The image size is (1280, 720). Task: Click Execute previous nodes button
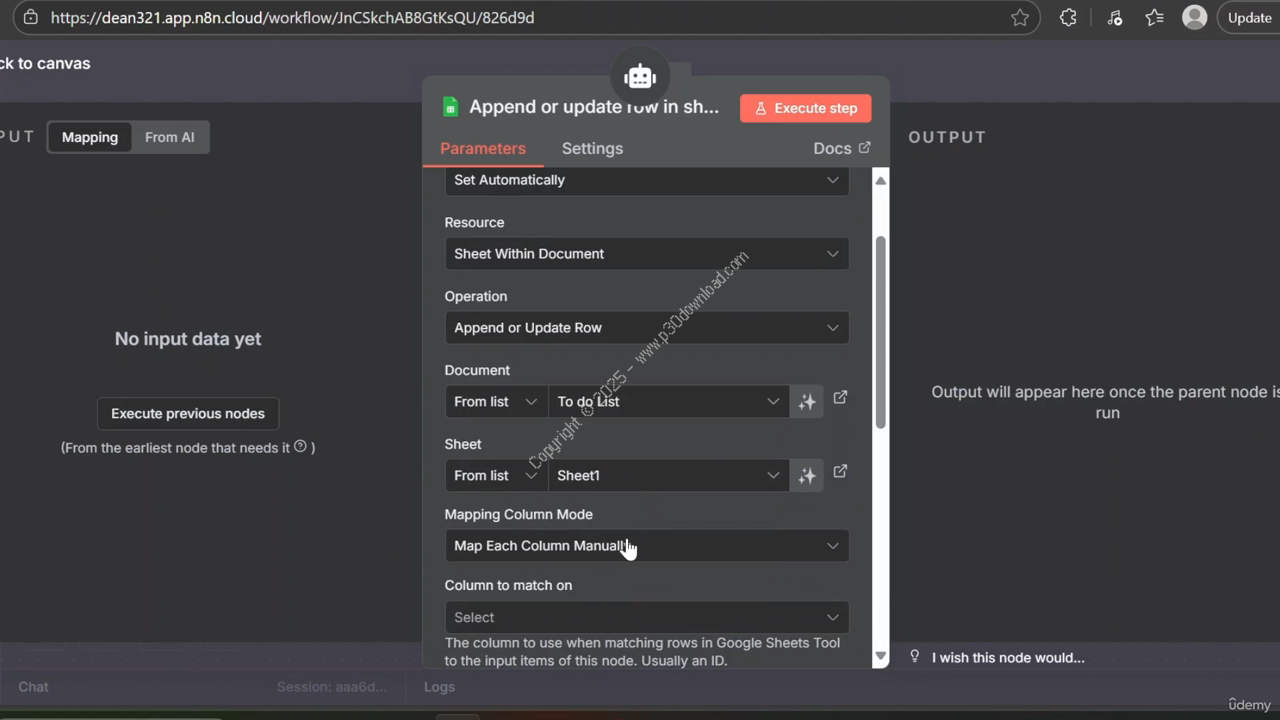click(x=188, y=413)
